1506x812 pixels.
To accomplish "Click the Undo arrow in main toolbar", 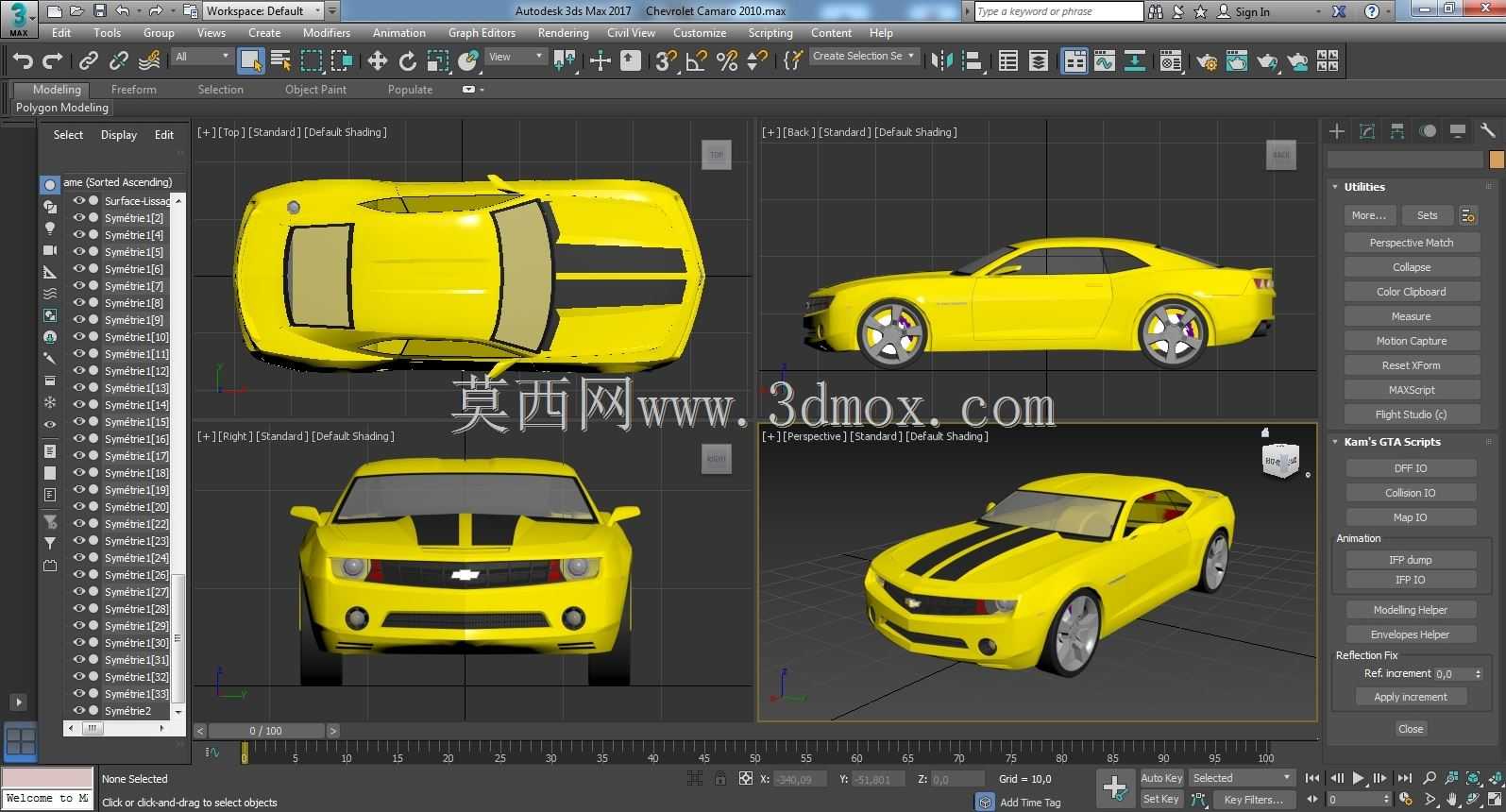I will [x=23, y=61].
